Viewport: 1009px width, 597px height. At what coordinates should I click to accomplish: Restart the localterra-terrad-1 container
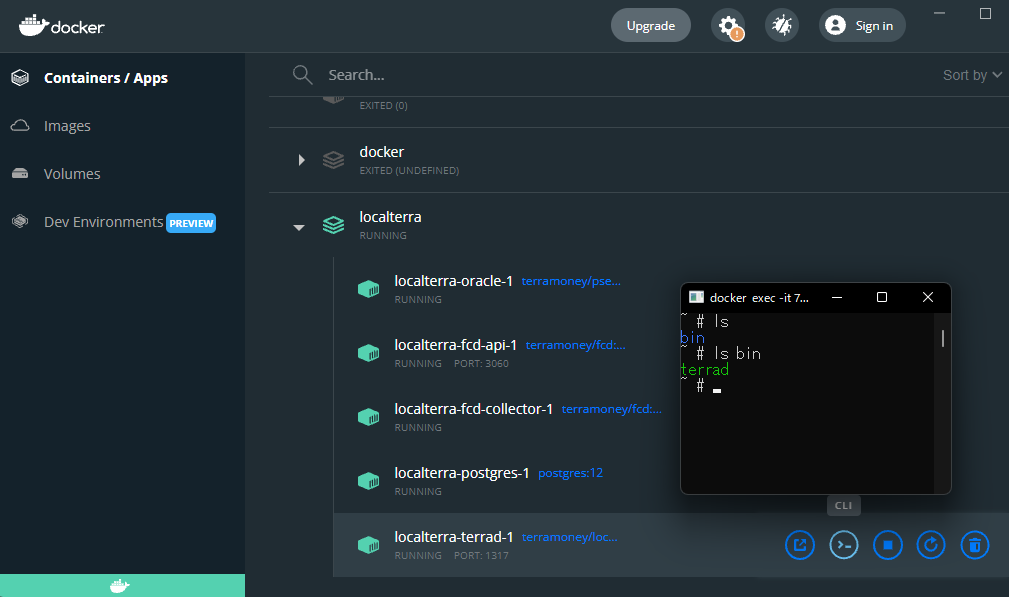pyautogui.click(x=931, y=545)
